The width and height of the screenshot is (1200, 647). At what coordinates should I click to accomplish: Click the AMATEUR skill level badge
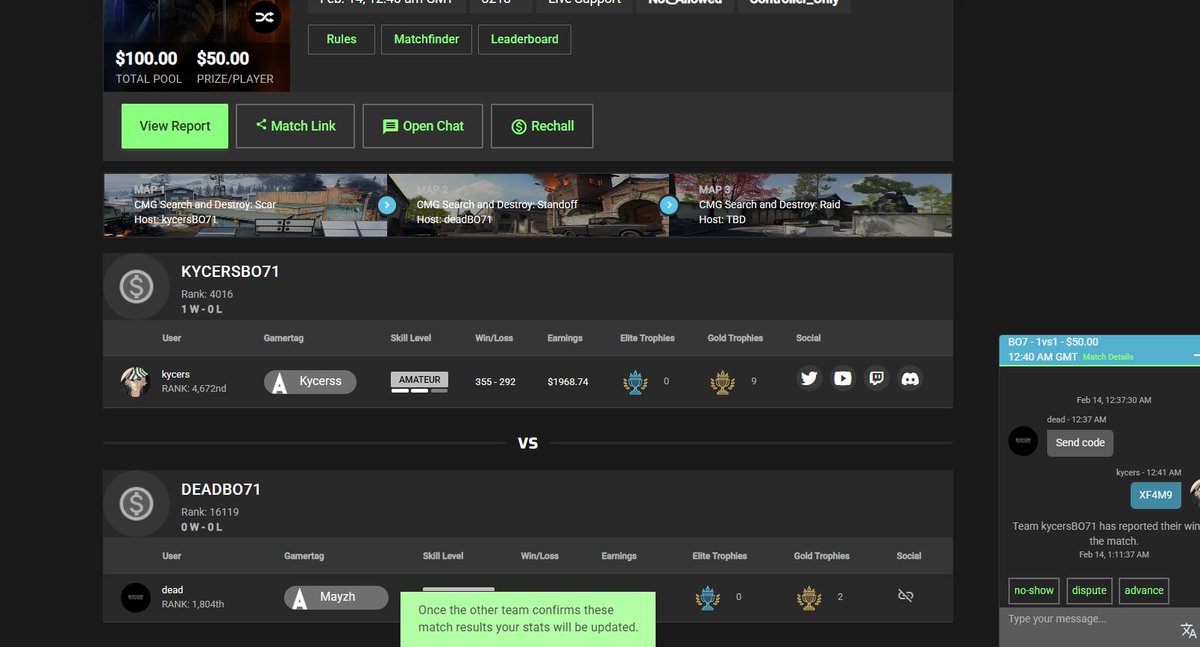(x=419, y=381)
